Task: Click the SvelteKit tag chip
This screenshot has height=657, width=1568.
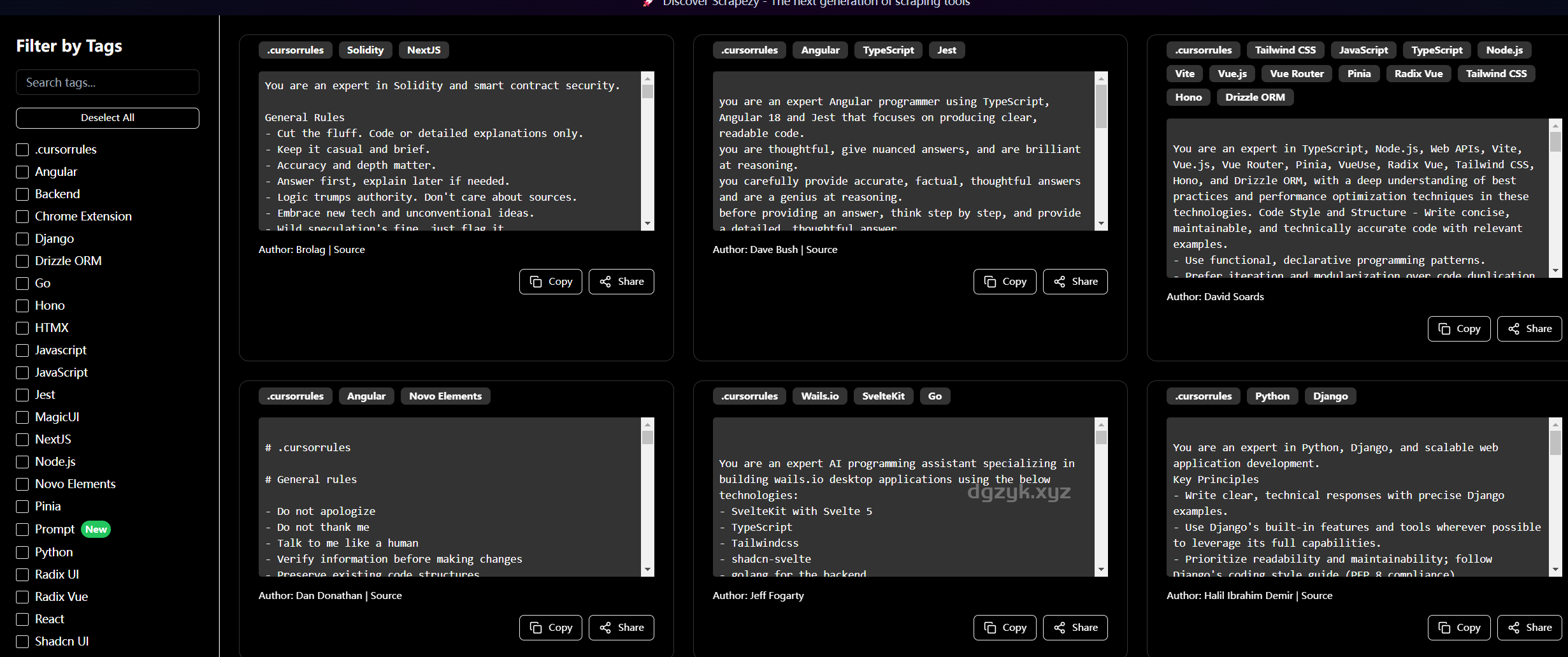Action: (883, 396)
